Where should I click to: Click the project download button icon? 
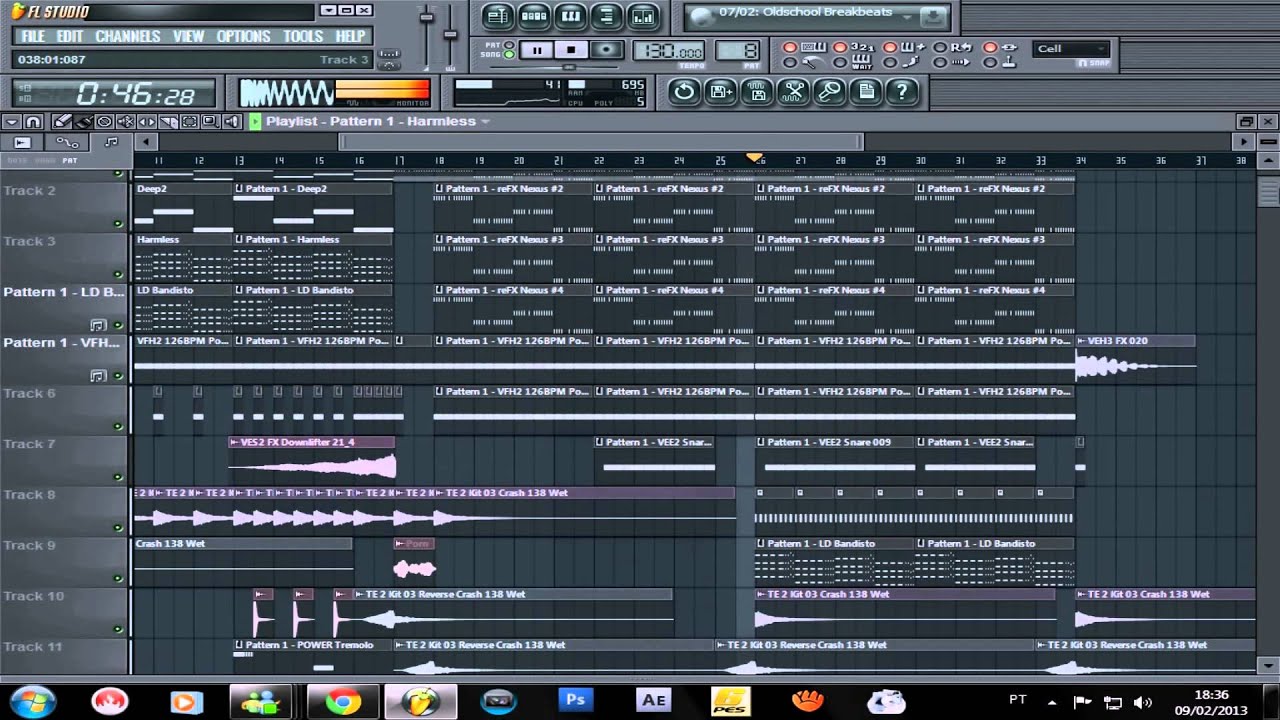click(932, 17)
